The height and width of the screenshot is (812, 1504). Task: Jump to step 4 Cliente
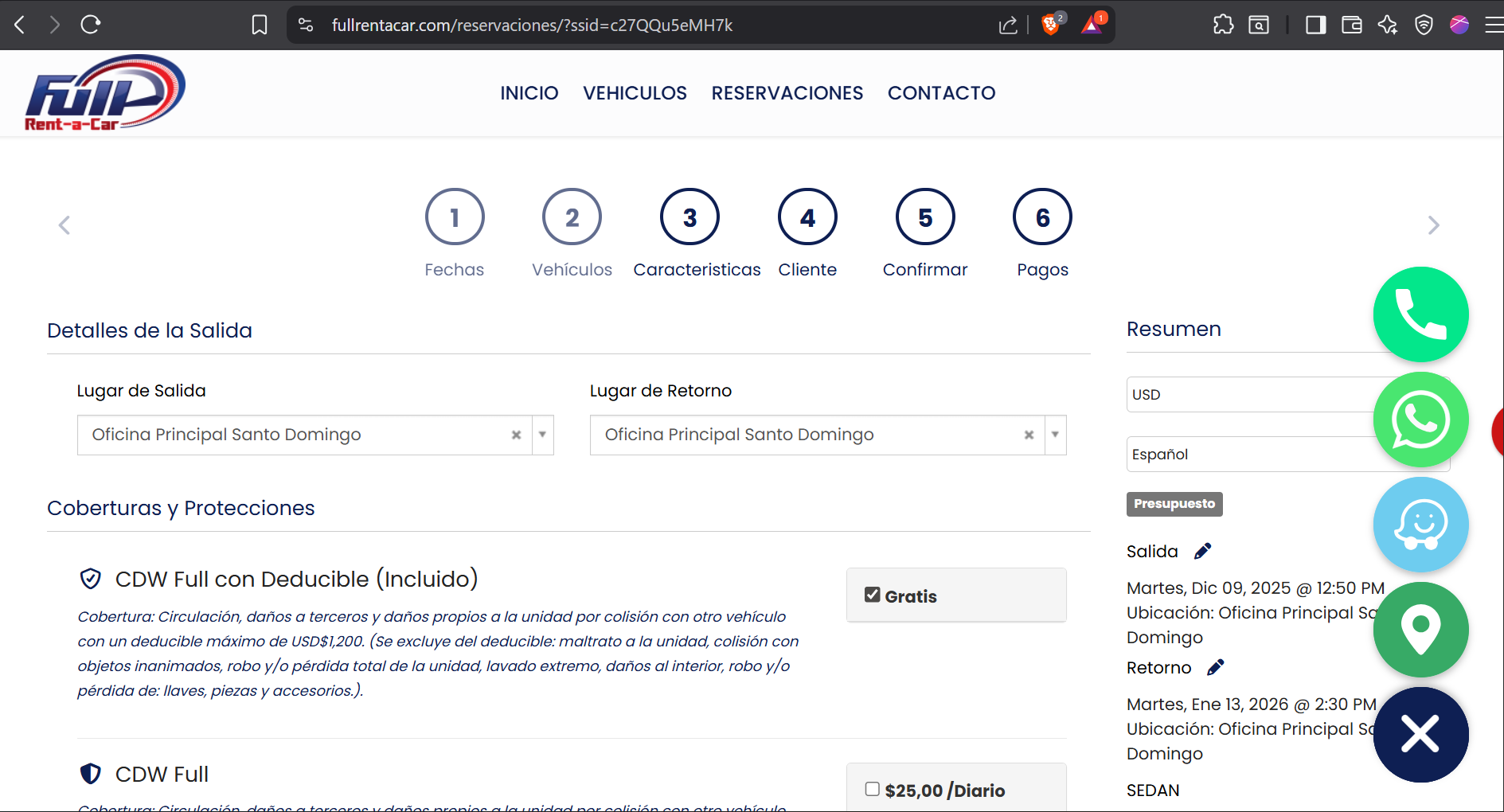(807, 217)
